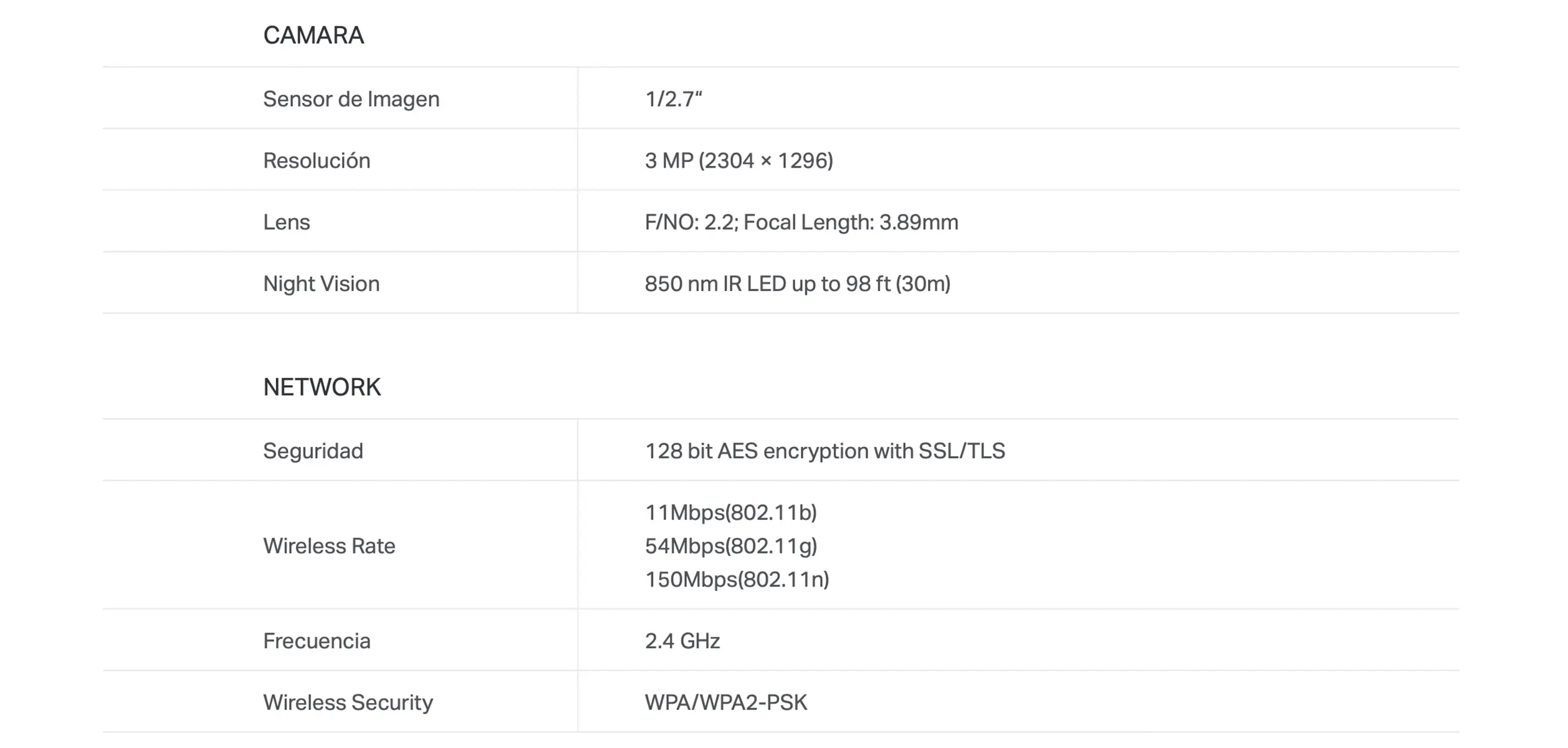Screen dimensions: 1568x748
Task: Click the 128 bit AES encryption text
Action: point(825,451)
